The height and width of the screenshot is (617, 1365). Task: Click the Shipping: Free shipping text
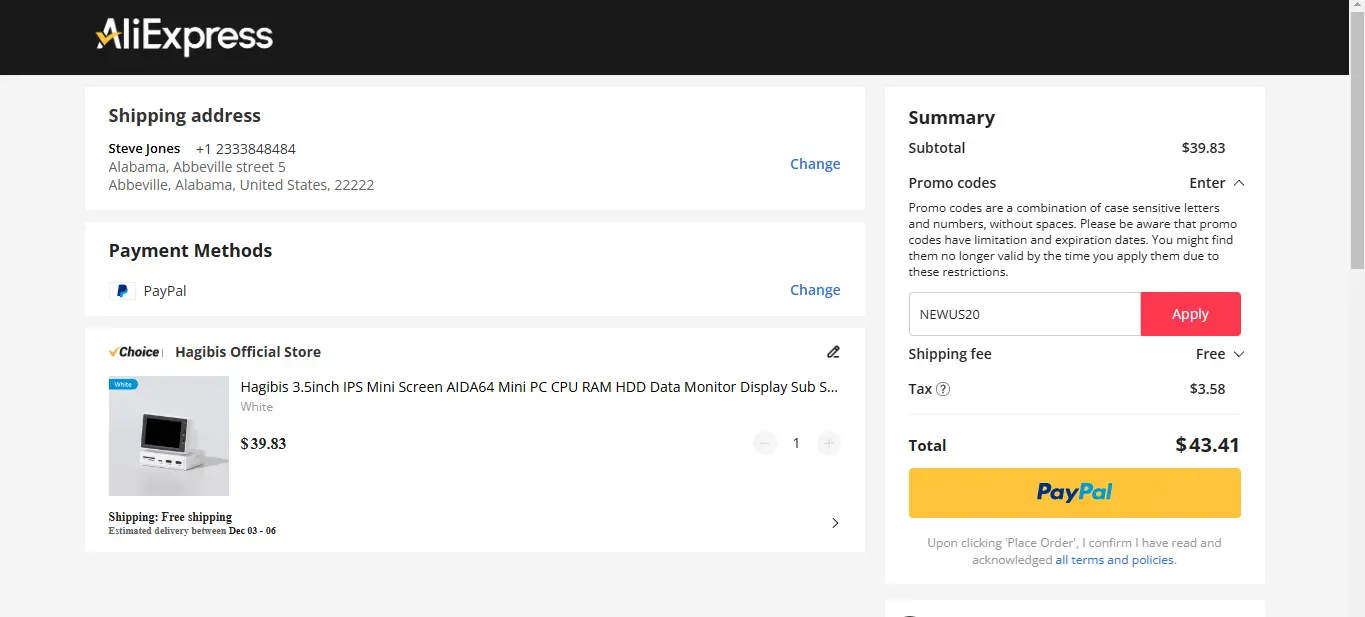[170, 517]
